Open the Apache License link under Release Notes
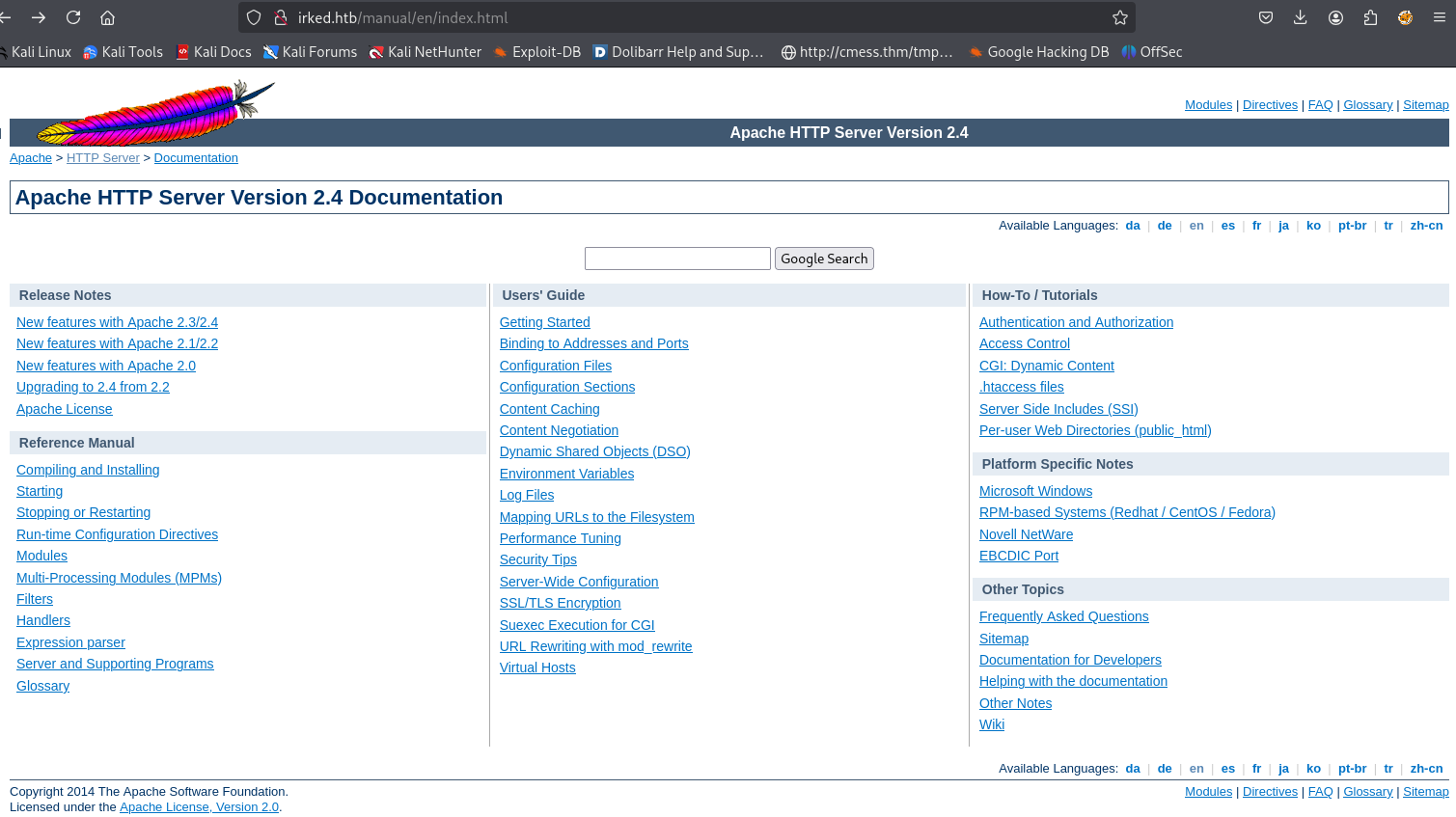 pyautogui.click(x=65, y=409)
